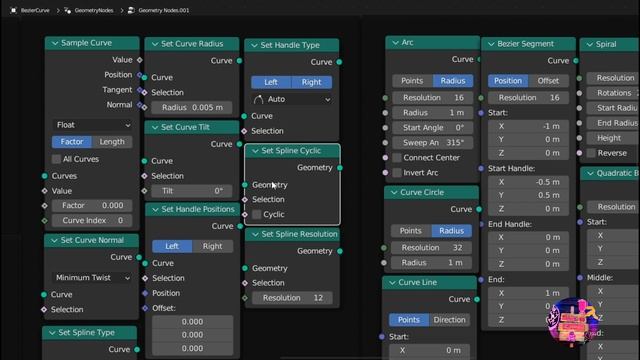Click Curve Circle Curve output socket

[479, 209]
